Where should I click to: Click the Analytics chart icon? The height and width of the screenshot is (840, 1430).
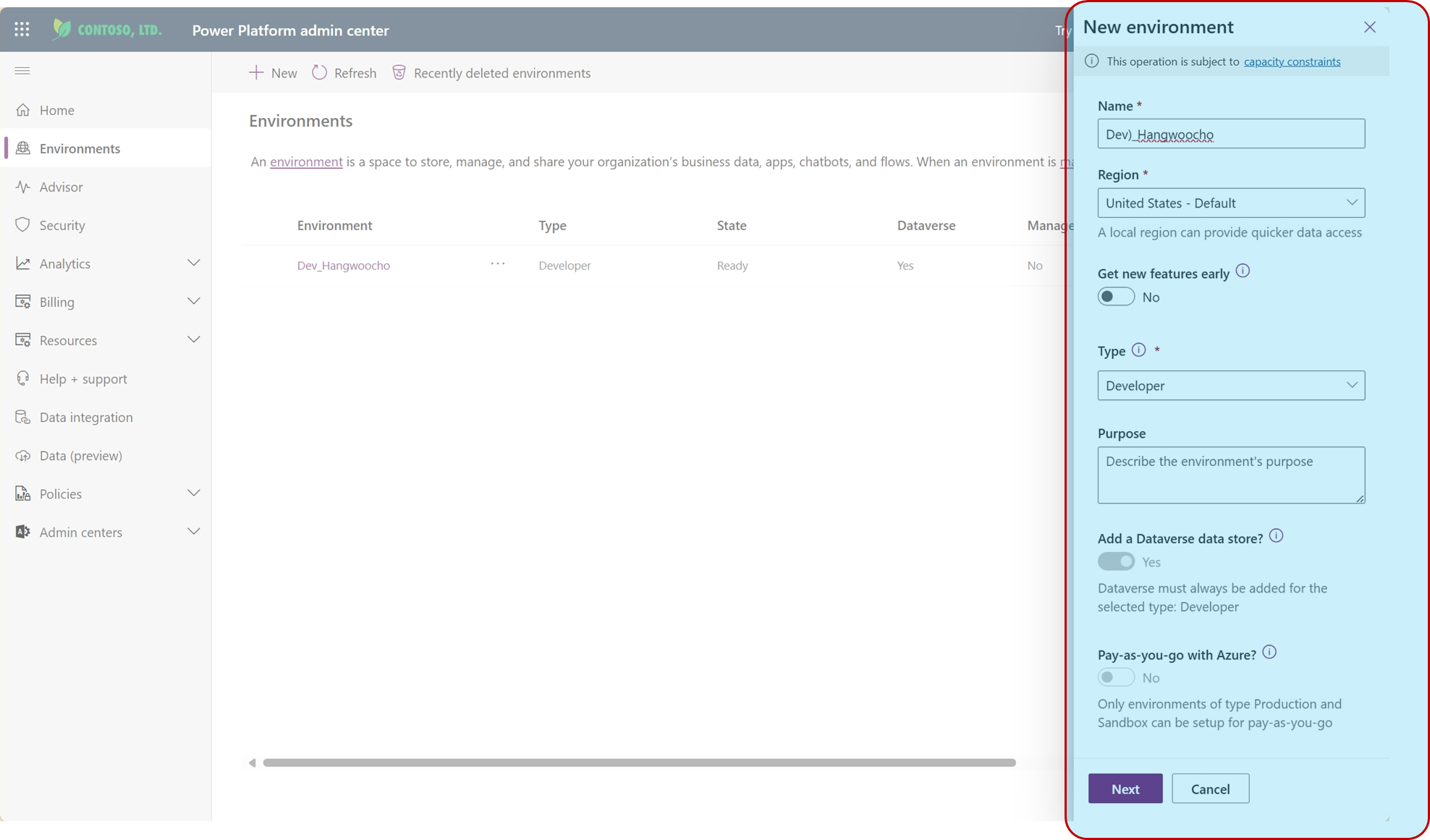[23, 263]
